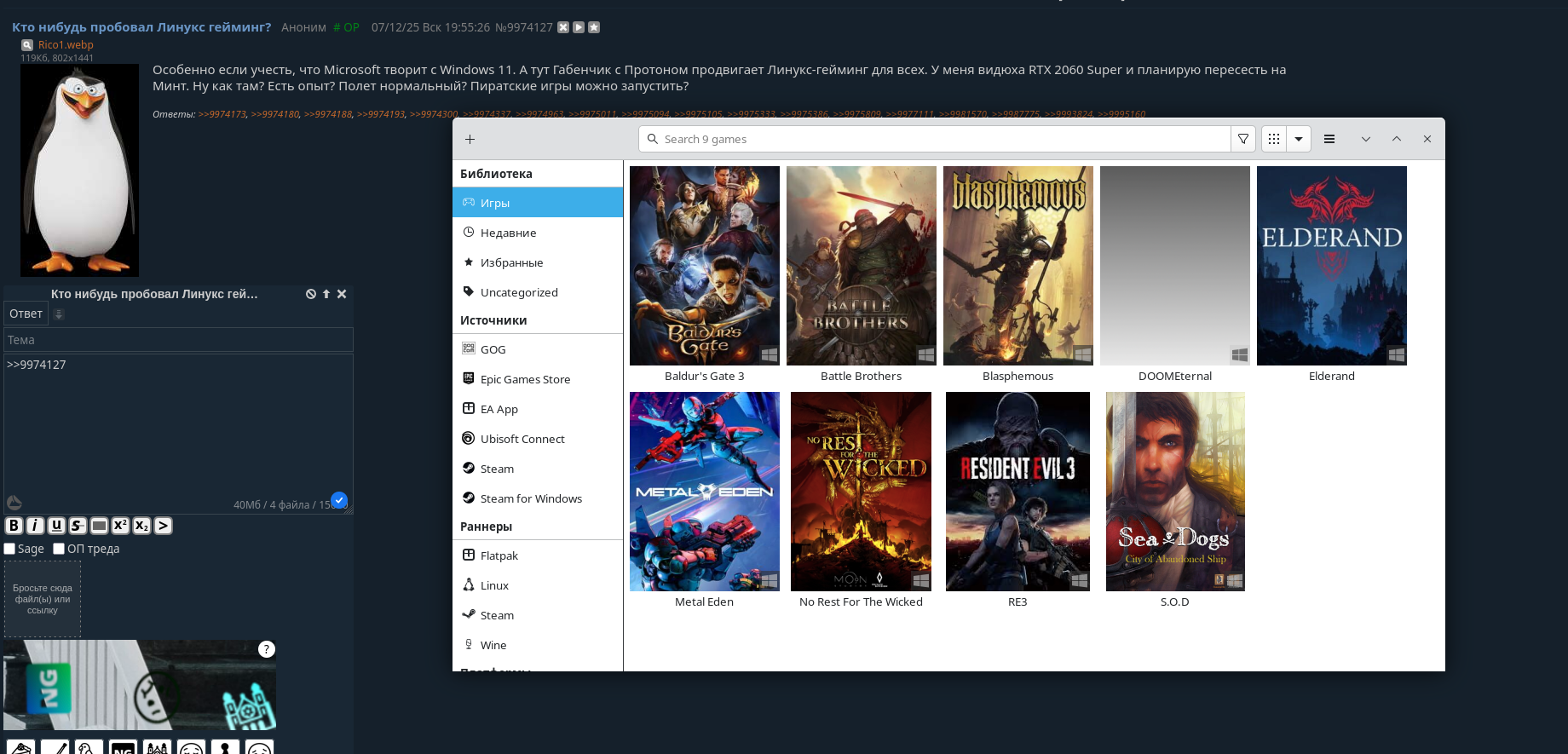Open the Lutris game filter funnel
This screenshot has width=1568, height=754.
click(x=1243, y=139)
